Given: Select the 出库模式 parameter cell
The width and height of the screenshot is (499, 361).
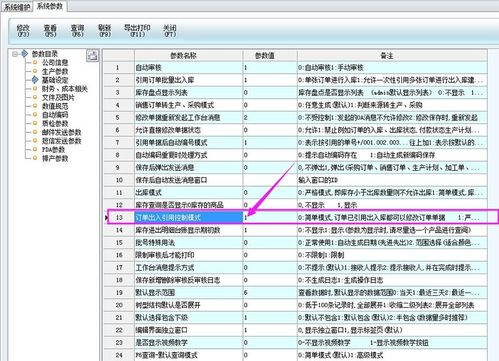Looking at the screenshot, I should tap(189, 192).
